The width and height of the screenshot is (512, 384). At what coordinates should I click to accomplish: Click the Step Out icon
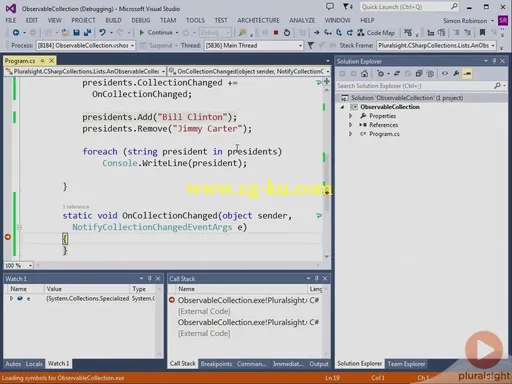click(349, 33)
